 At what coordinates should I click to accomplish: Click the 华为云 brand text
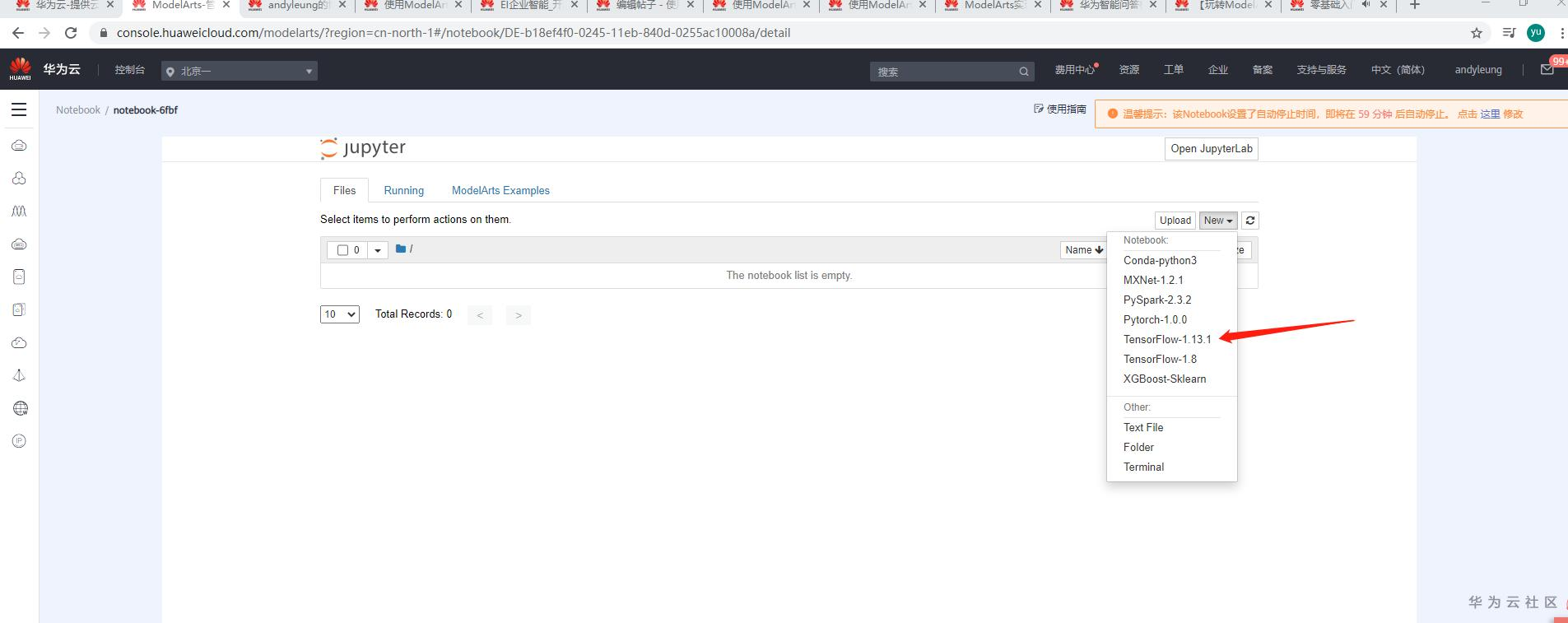[x=62, y=69]
